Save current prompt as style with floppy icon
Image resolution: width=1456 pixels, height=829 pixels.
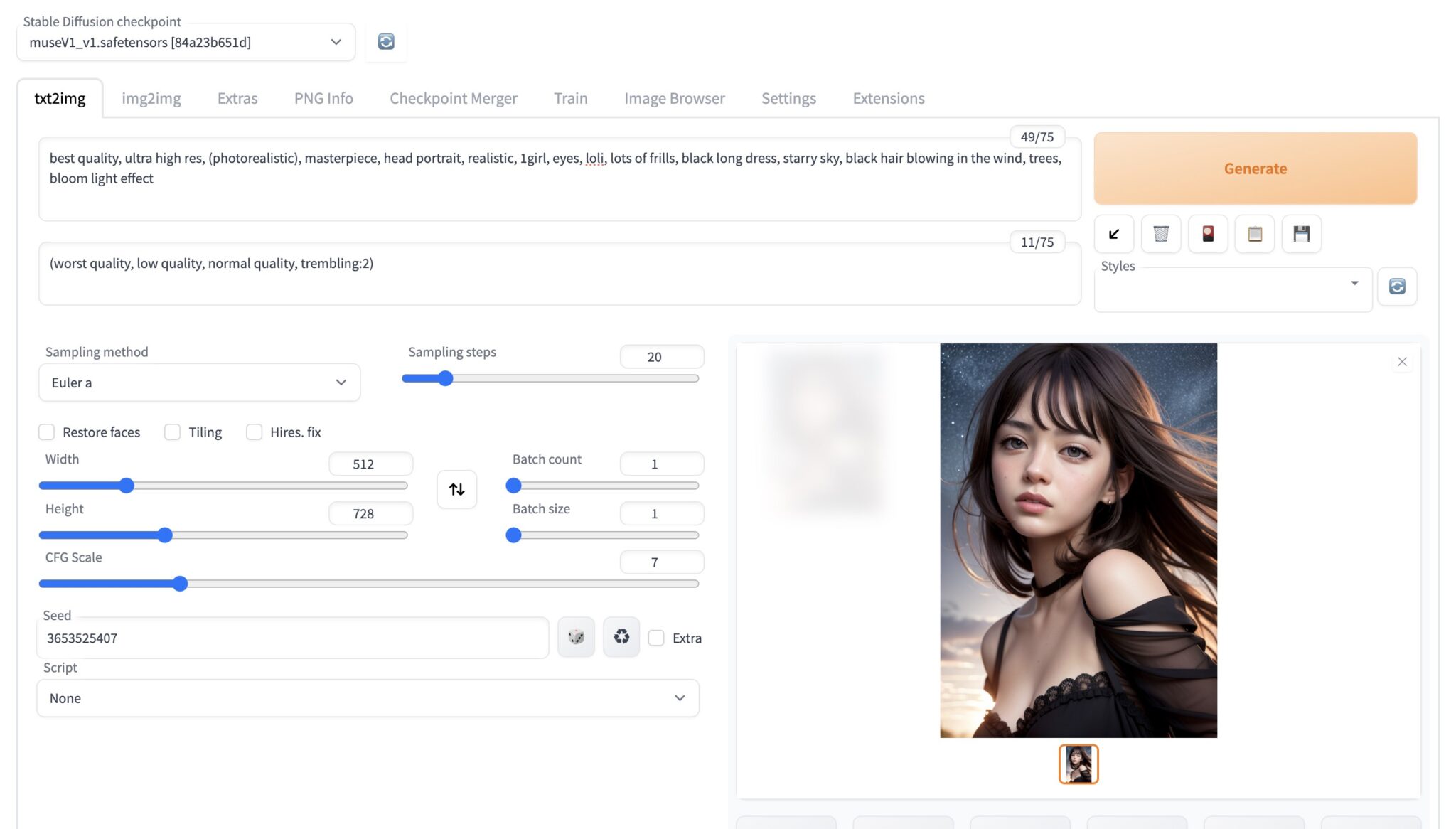[1301, 233]
